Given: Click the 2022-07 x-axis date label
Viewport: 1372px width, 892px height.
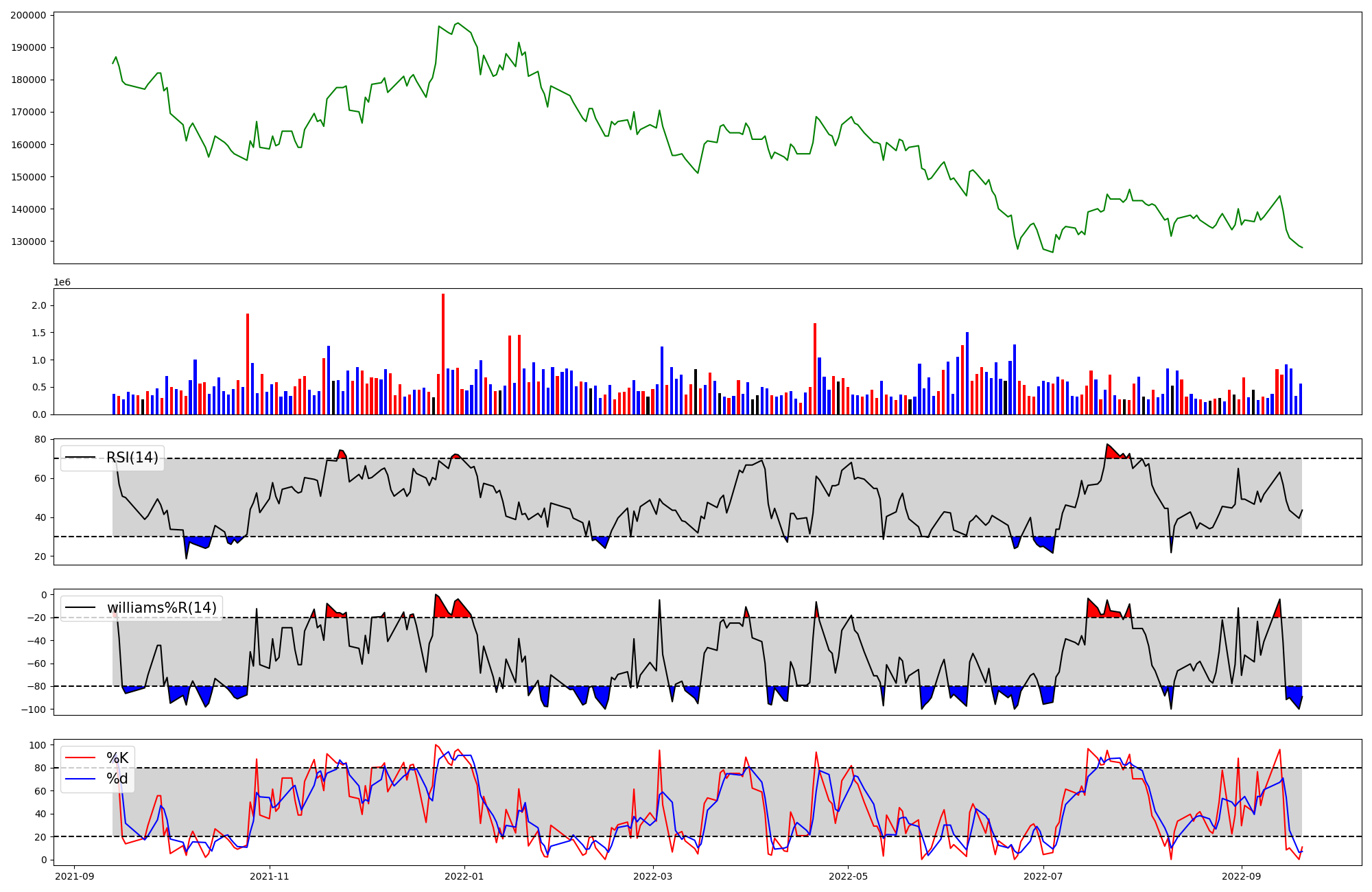Looking at the screenshot, I should [x=1043, y=876].
